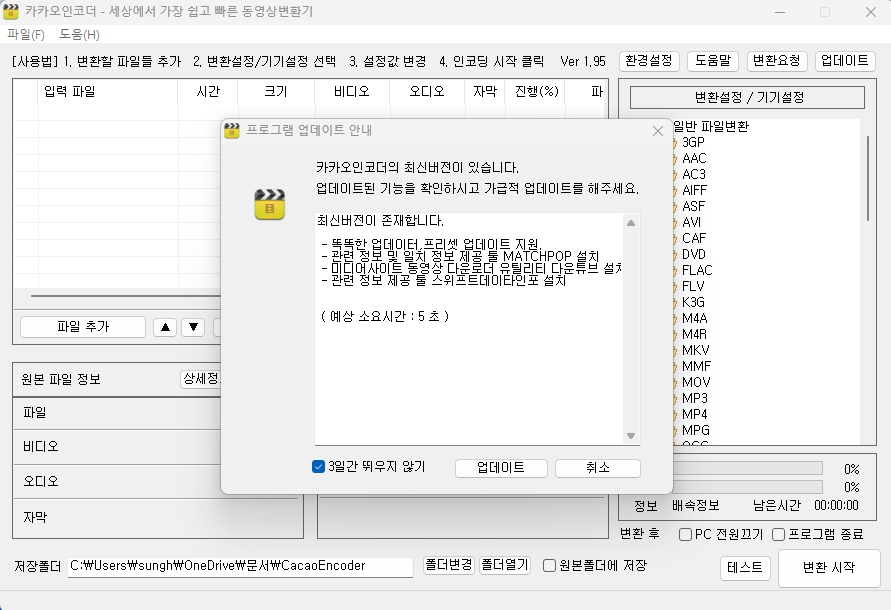Click the 원본 파일 정보 heading
Screen dimensions: 891x610
tap(61, 379)
